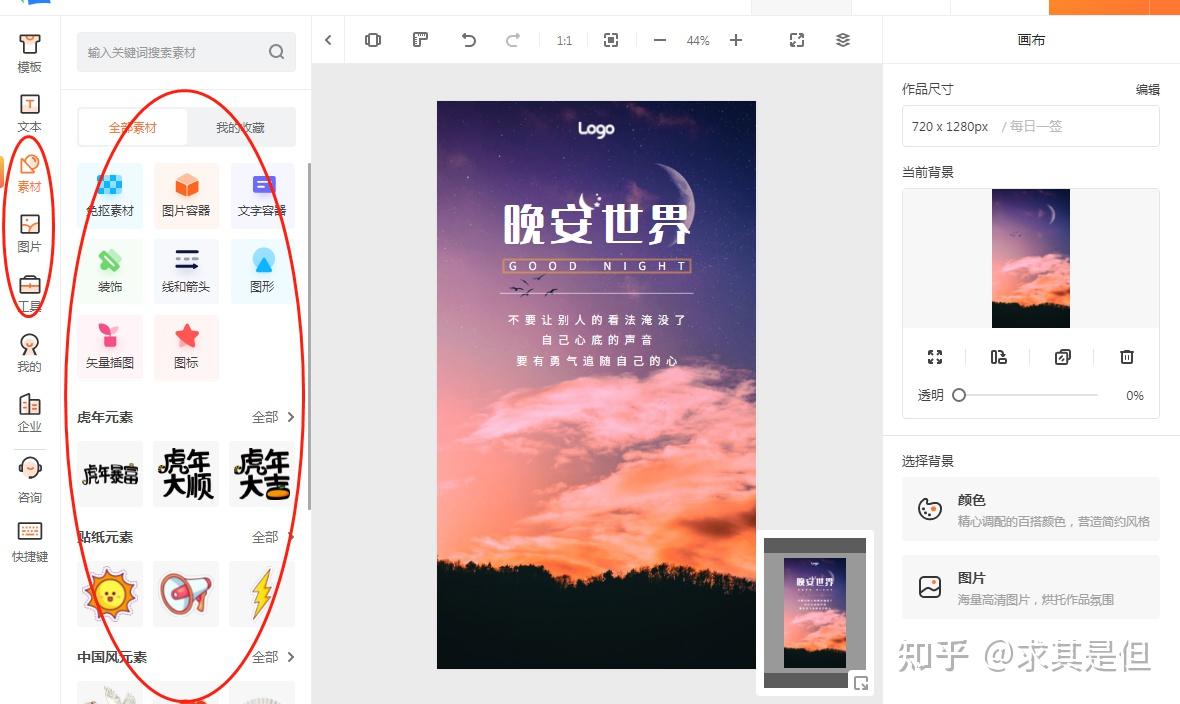Select the 虎年暴富 sticker thumbnail
Image resolution: width=1180 pixels, height=704 pixels.
pos(110,474)
